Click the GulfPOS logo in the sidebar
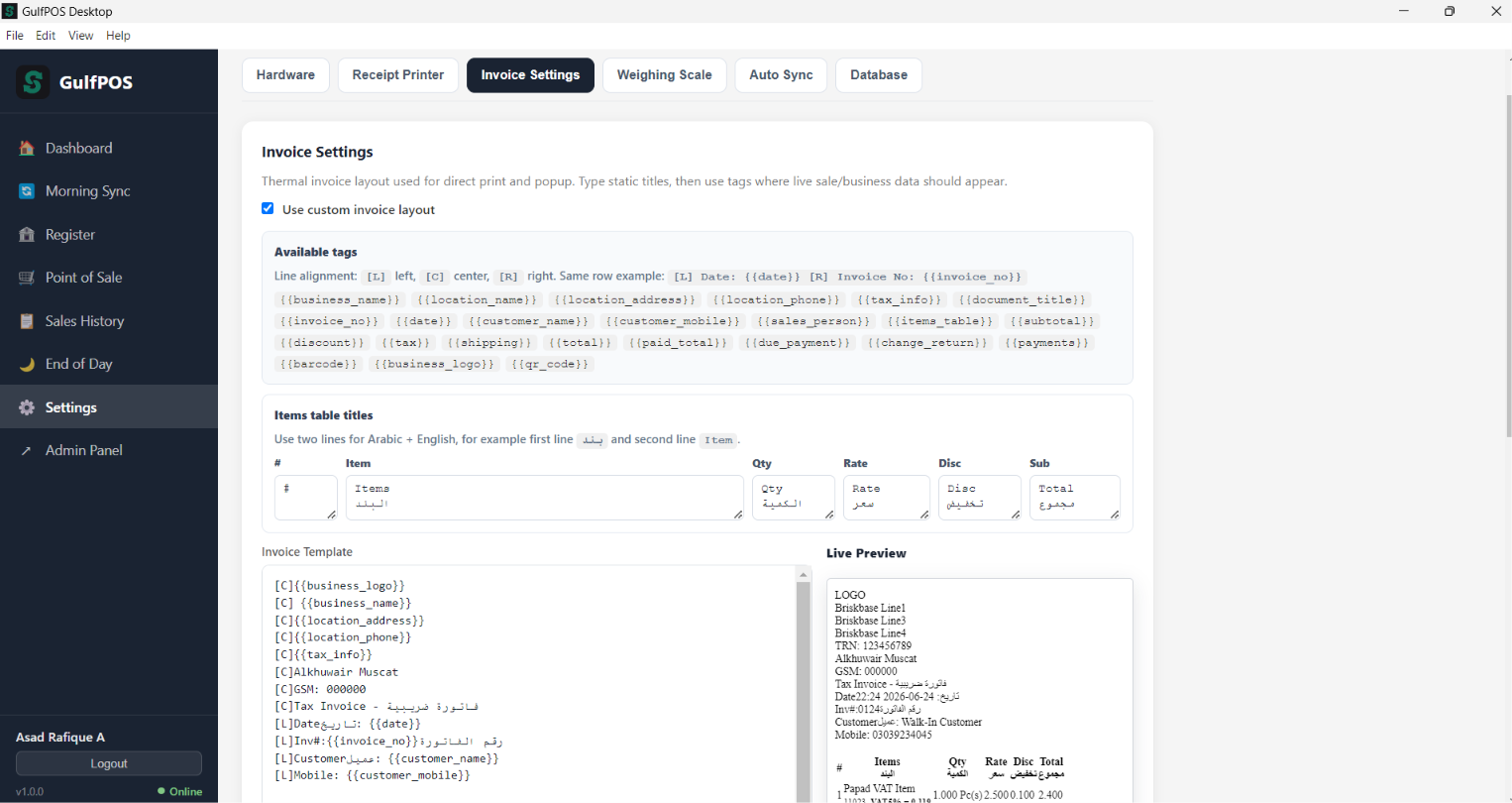Viewport: 1512px width, 803px height. (x=33, y=82)
